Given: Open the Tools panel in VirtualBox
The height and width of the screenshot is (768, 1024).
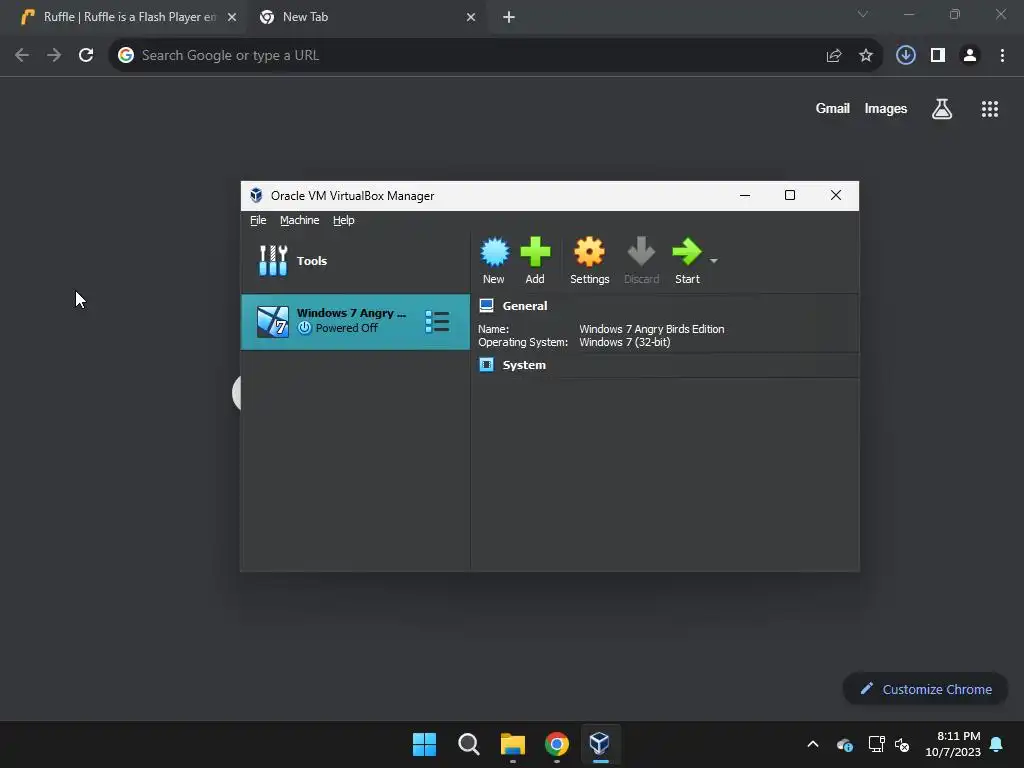Looking at the screenshot, I should (x=355, y=261).
